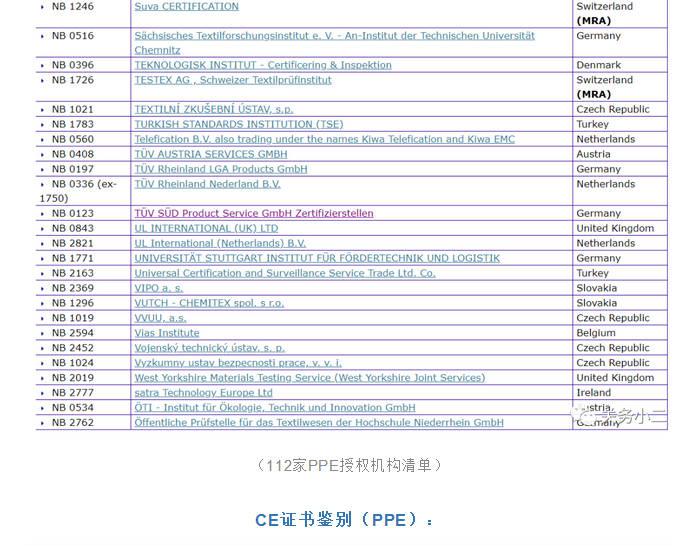Image resolution: width=700 pixels, height=546 pixels.
Task: Select the NB 0336 (ex-1750) cell
Action: click(x=83, y=191)
